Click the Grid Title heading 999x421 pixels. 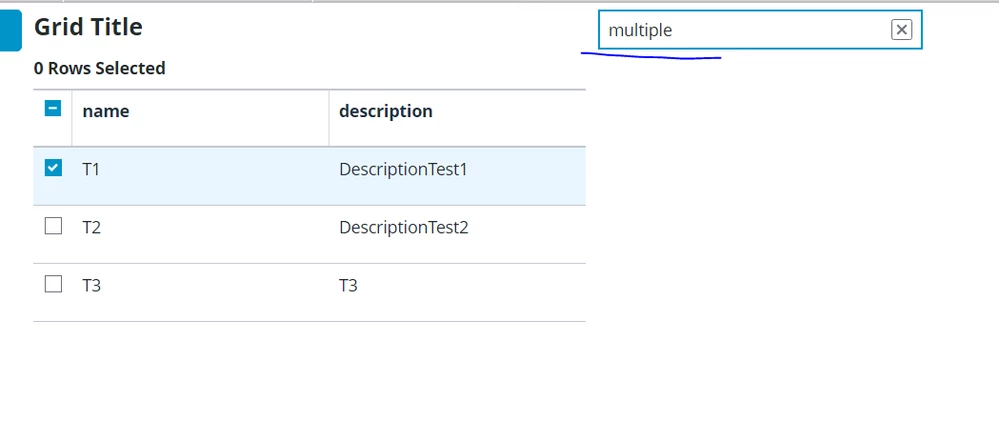(x=88, y=27)
